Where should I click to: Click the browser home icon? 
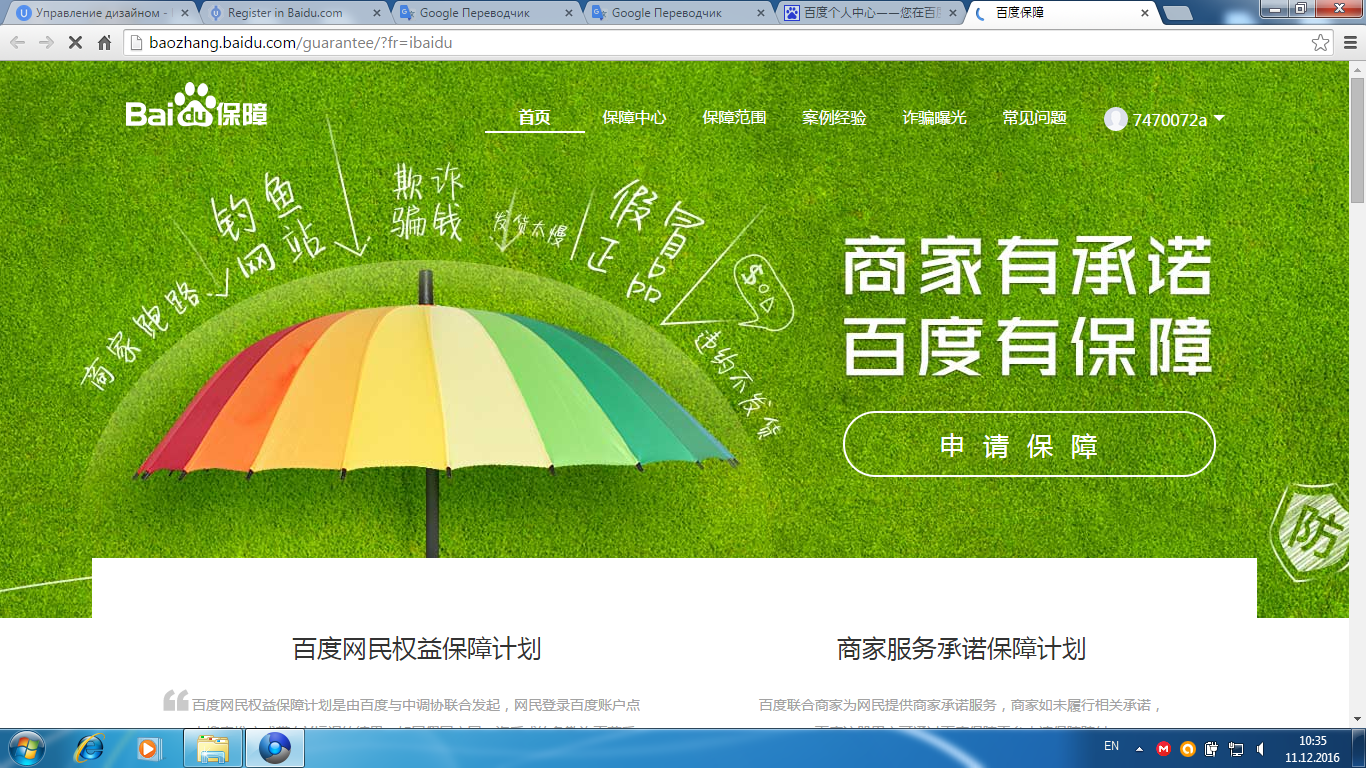(x=104, y=43)
